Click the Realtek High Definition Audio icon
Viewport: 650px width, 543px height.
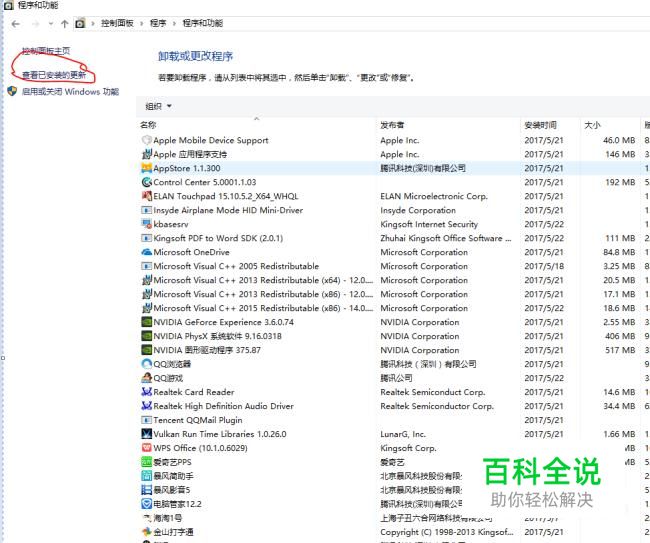click(146, 406)
